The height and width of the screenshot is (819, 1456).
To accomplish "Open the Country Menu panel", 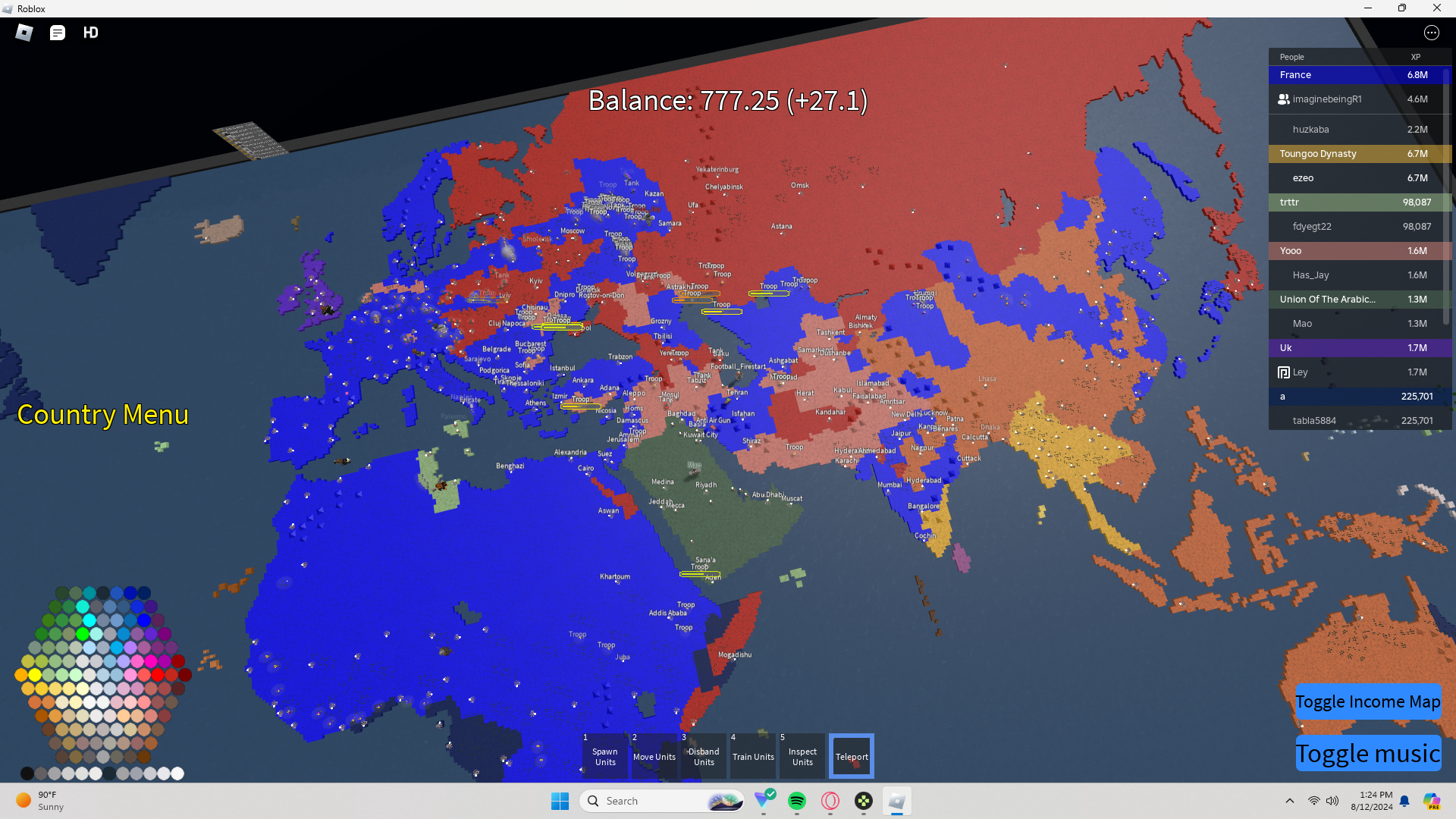I will (x=102, y=415).
